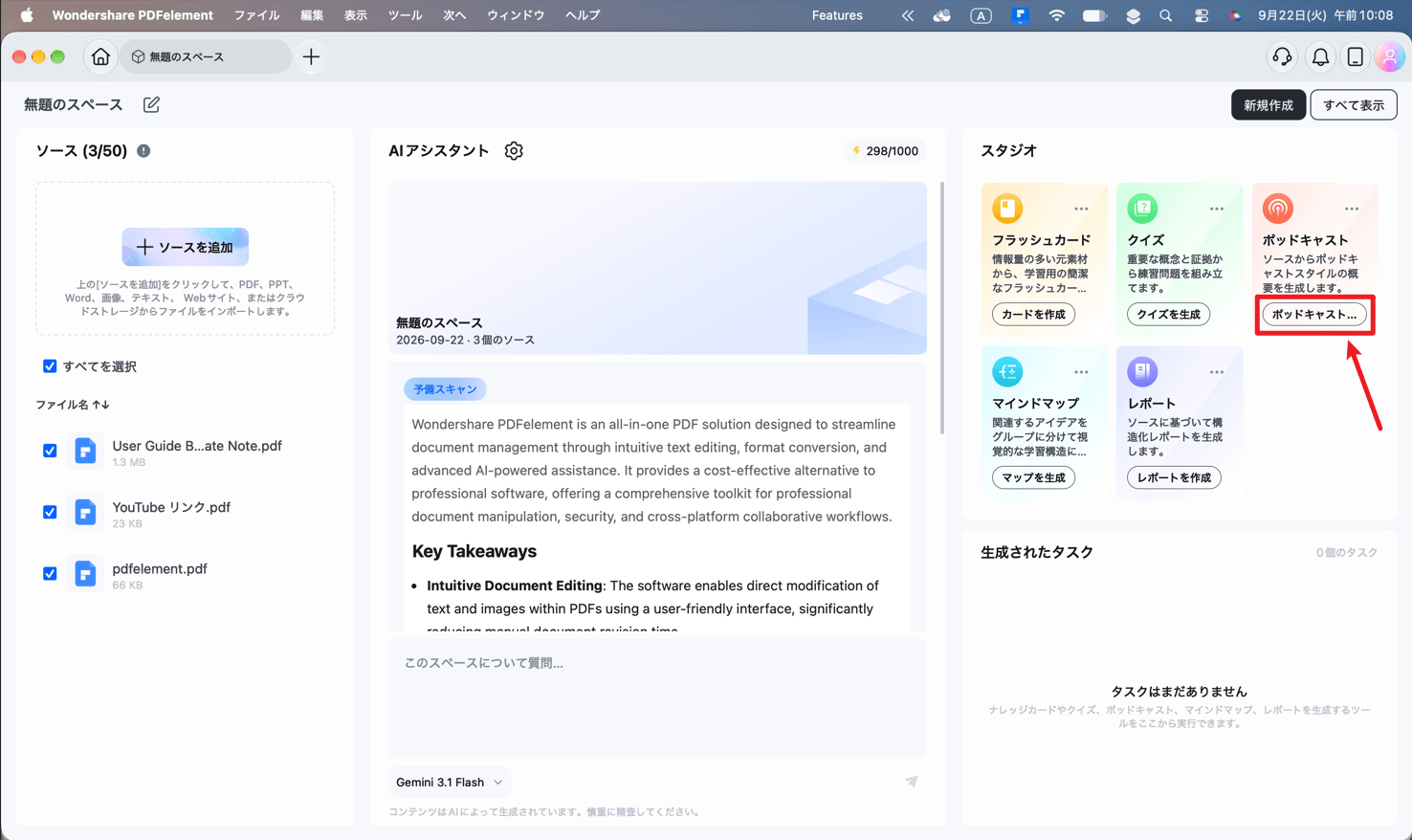Image resolution: width=1412 pixels, height=840 pixels.
Task: Click the User Guide PDF file icon
Action: tap(85, 451)
